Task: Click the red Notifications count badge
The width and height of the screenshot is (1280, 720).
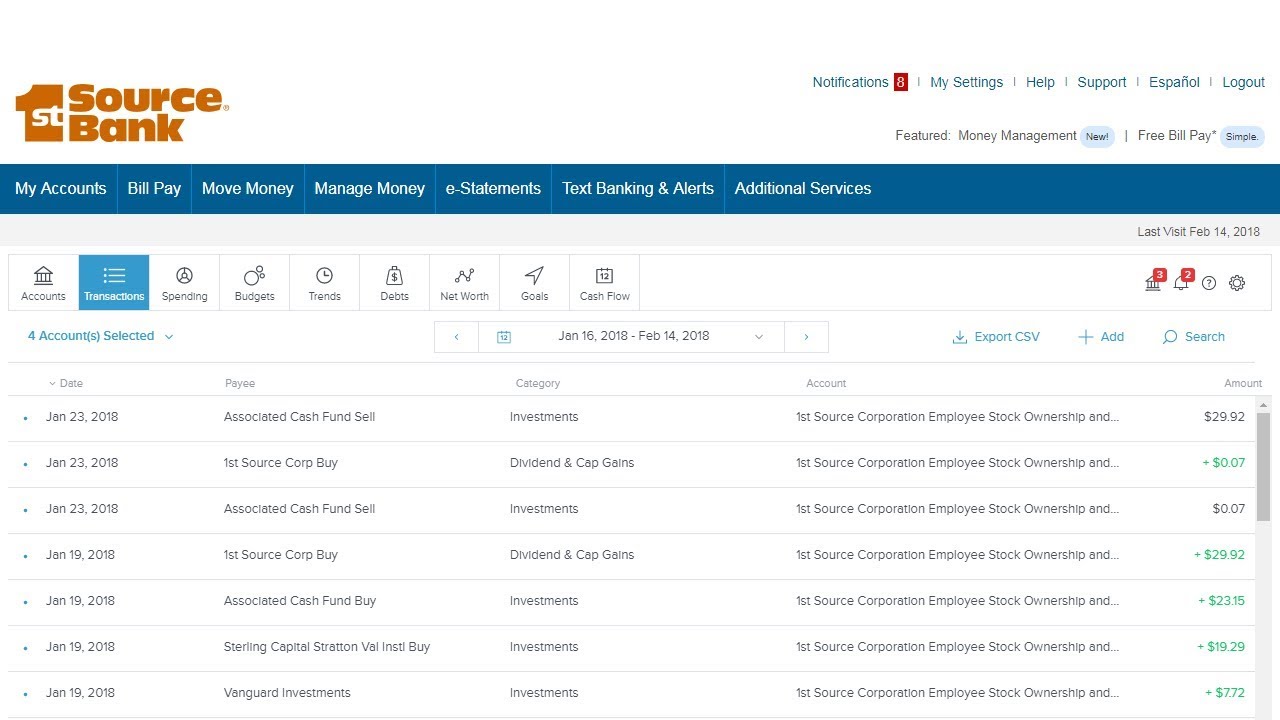Action: click(x=901, y=82)
